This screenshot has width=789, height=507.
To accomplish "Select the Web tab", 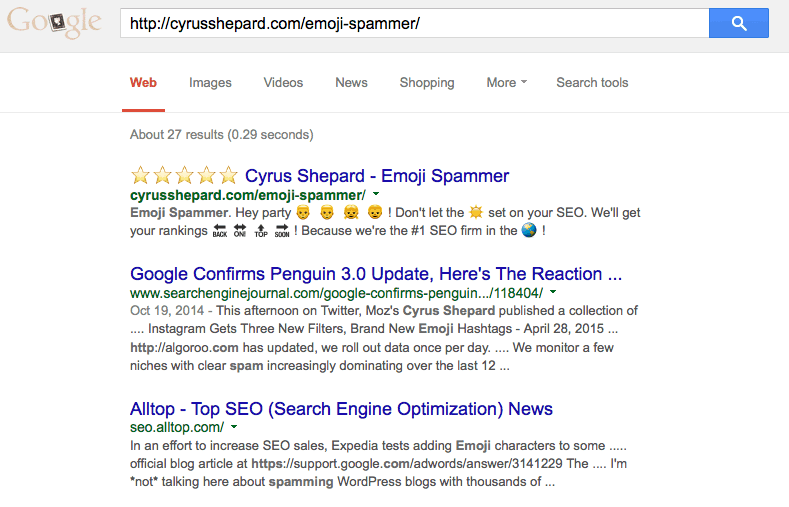I will pos(143,82).
